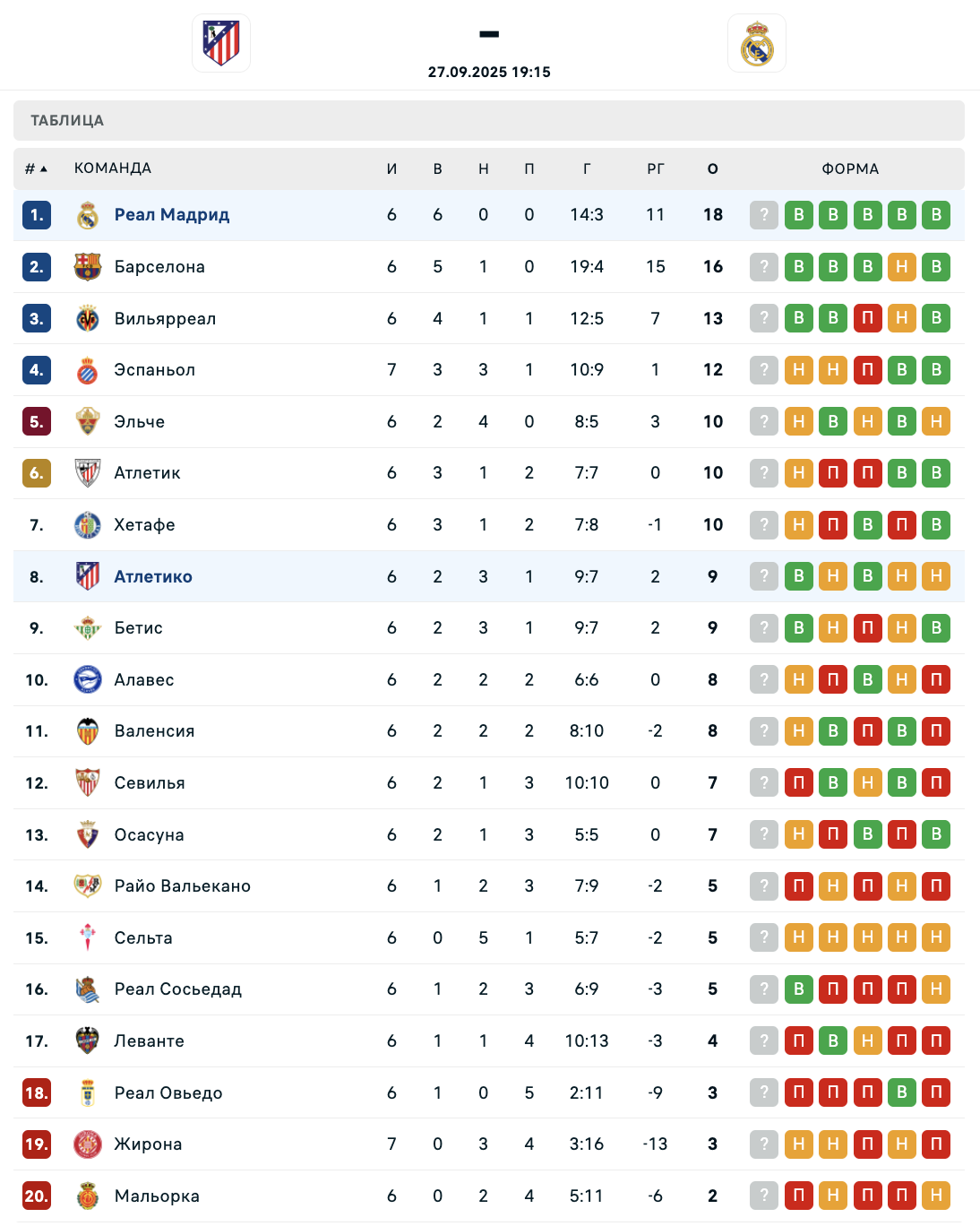Click Real Madrid's gray upcoming match badge
The image size is (980, 1226).
coord(764,215)
